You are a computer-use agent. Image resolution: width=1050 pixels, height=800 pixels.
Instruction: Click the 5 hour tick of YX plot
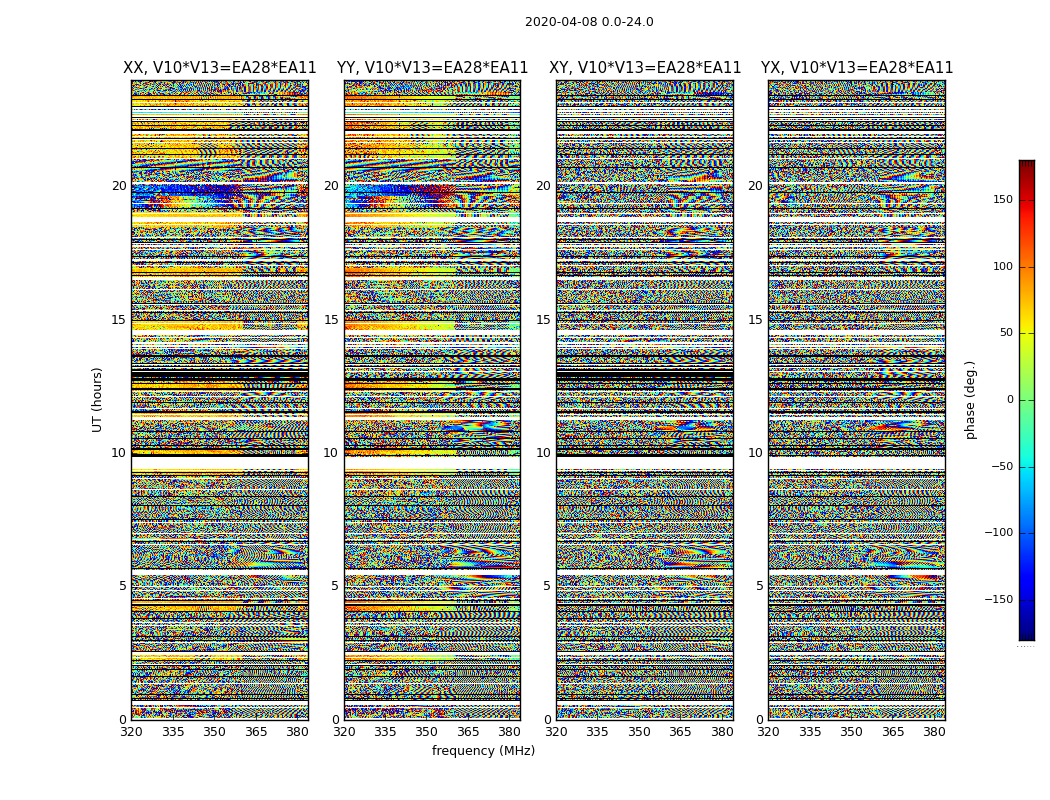[x=759, y=586]
